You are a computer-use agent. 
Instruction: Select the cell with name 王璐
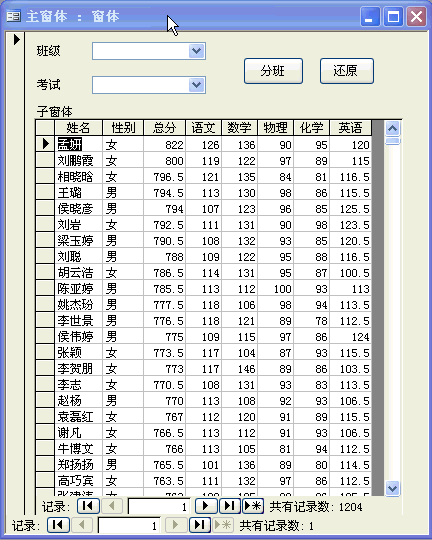coord(79,192)
